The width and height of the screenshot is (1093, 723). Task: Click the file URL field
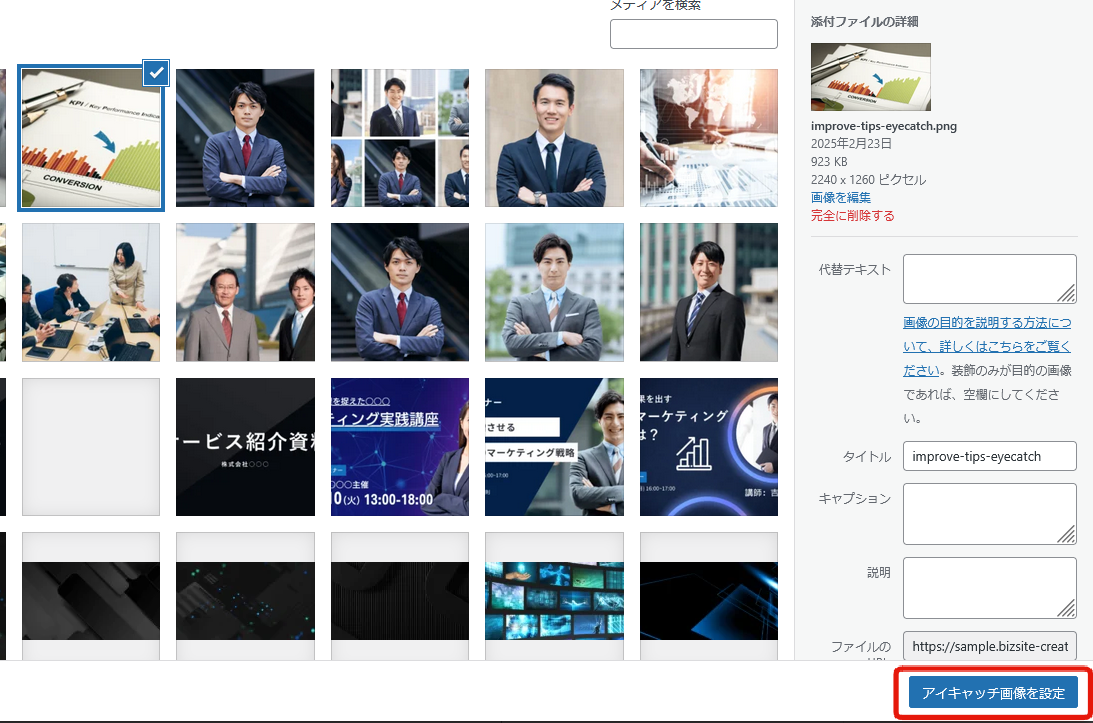(990, 646)
